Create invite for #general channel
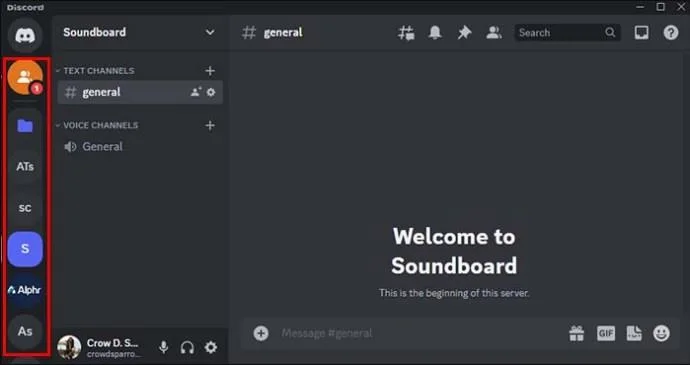This screenshot has width=690, height=365. click(x=196, y=92)
